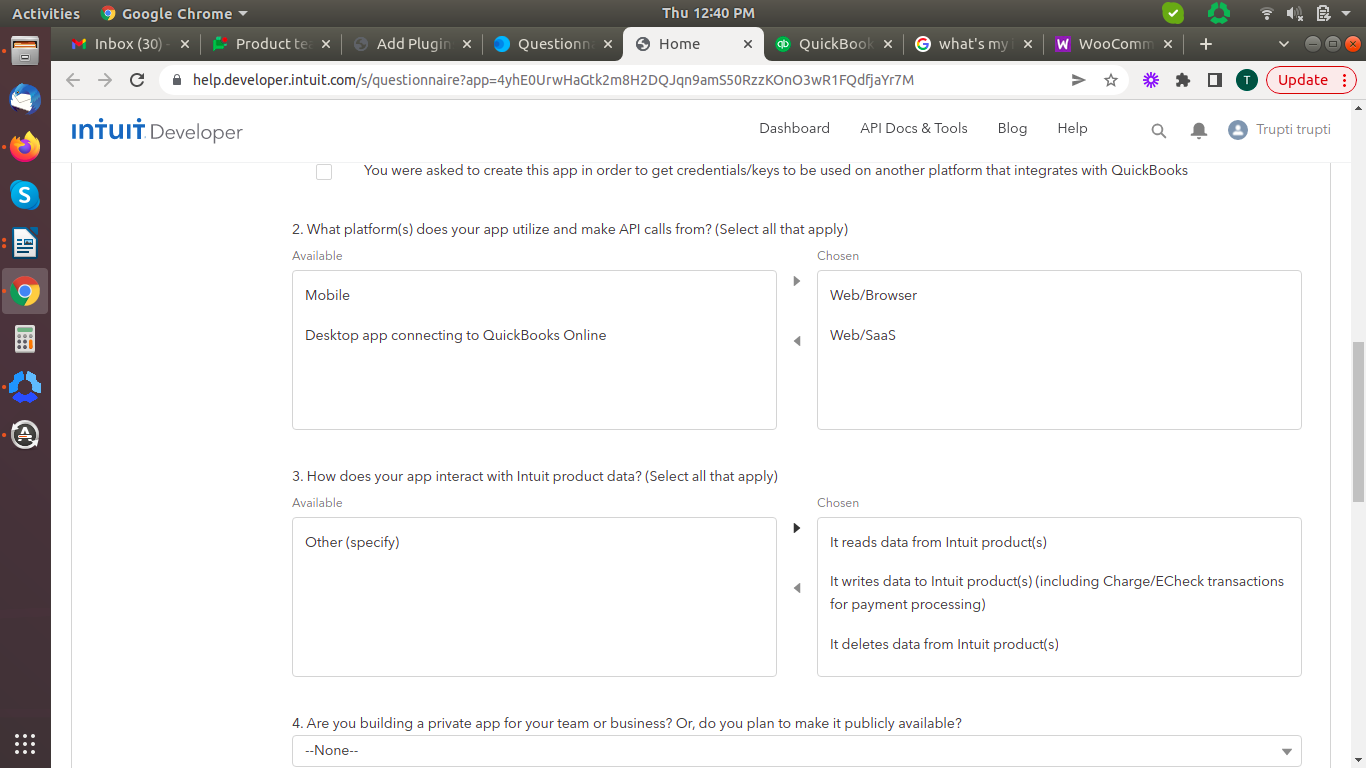Image resolution: width=1366 pixels, height=768 pixels.
Task: Select Mobile in the Available platforms list
Action: coord(328,295)
